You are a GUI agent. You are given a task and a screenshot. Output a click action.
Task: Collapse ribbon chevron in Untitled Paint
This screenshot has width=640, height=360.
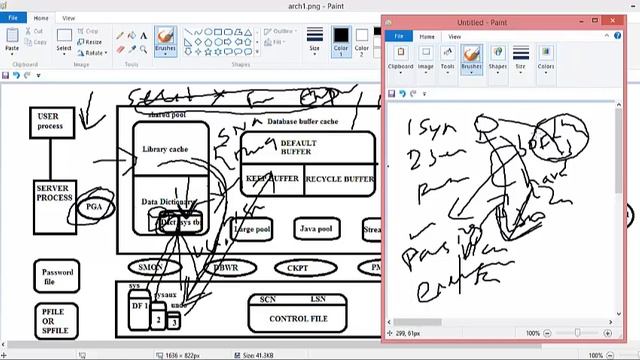point(607,36)
